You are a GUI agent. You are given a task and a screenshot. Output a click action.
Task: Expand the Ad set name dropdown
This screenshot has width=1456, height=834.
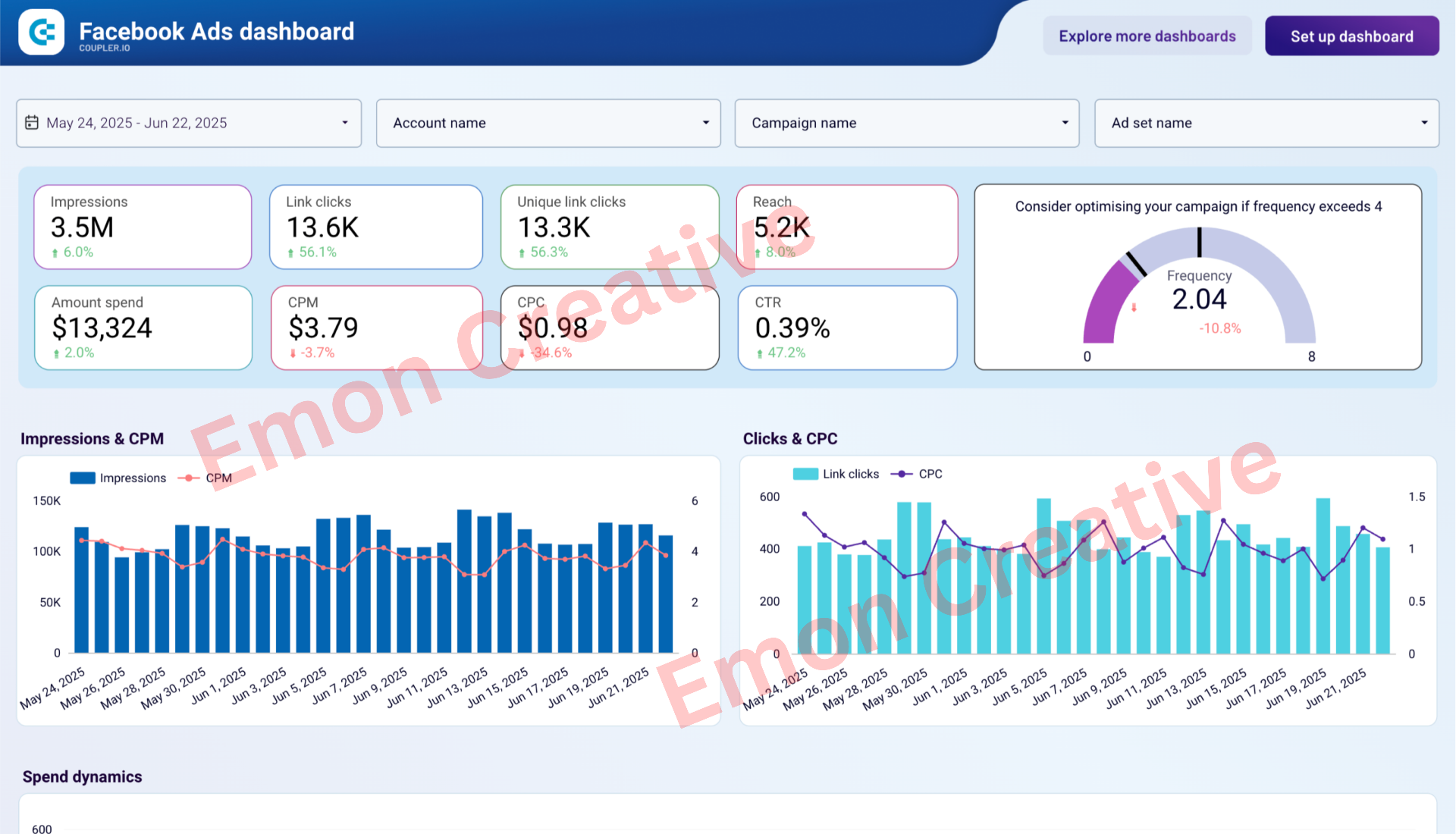tap(1266, 123)
